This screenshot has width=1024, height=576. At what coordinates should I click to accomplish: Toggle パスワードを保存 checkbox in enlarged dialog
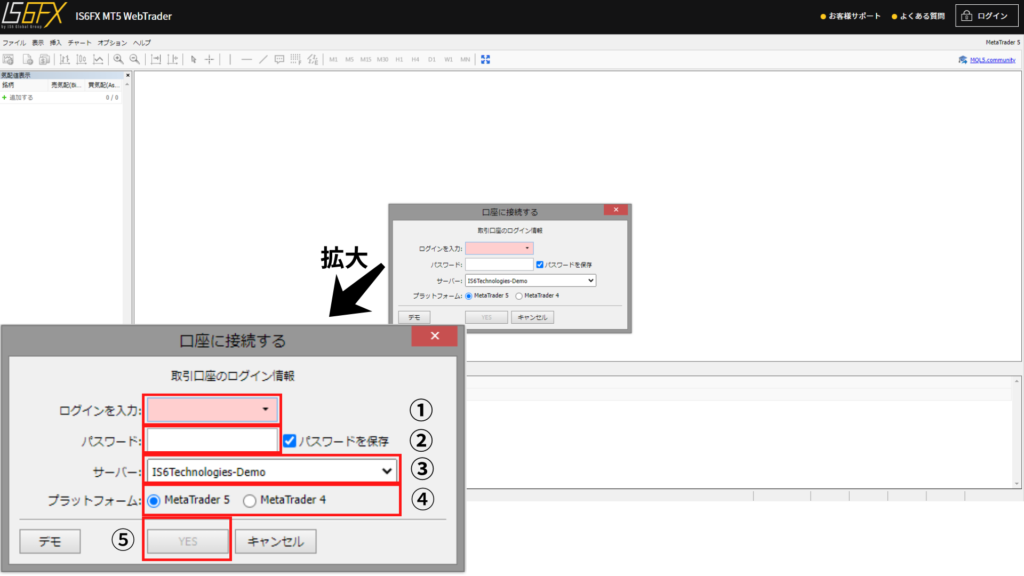(289, 441)
